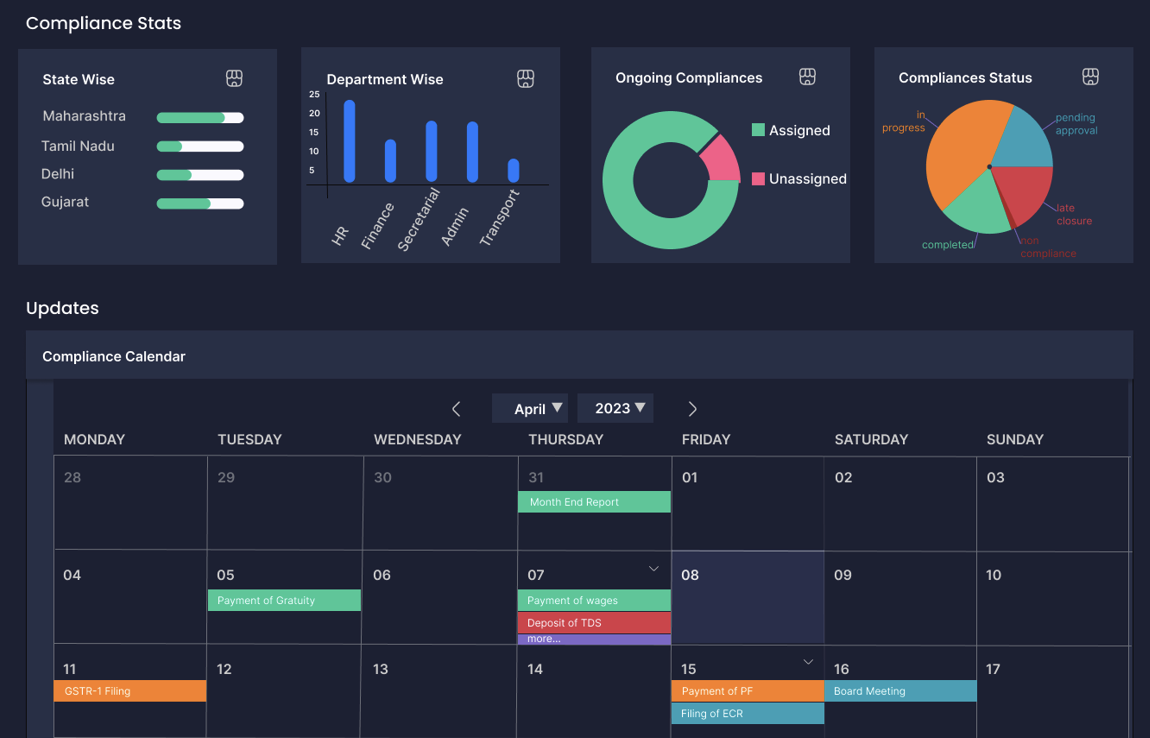1150x738 pixels.
Task: Open the Board Meeting event
Action: pos(900,691)
